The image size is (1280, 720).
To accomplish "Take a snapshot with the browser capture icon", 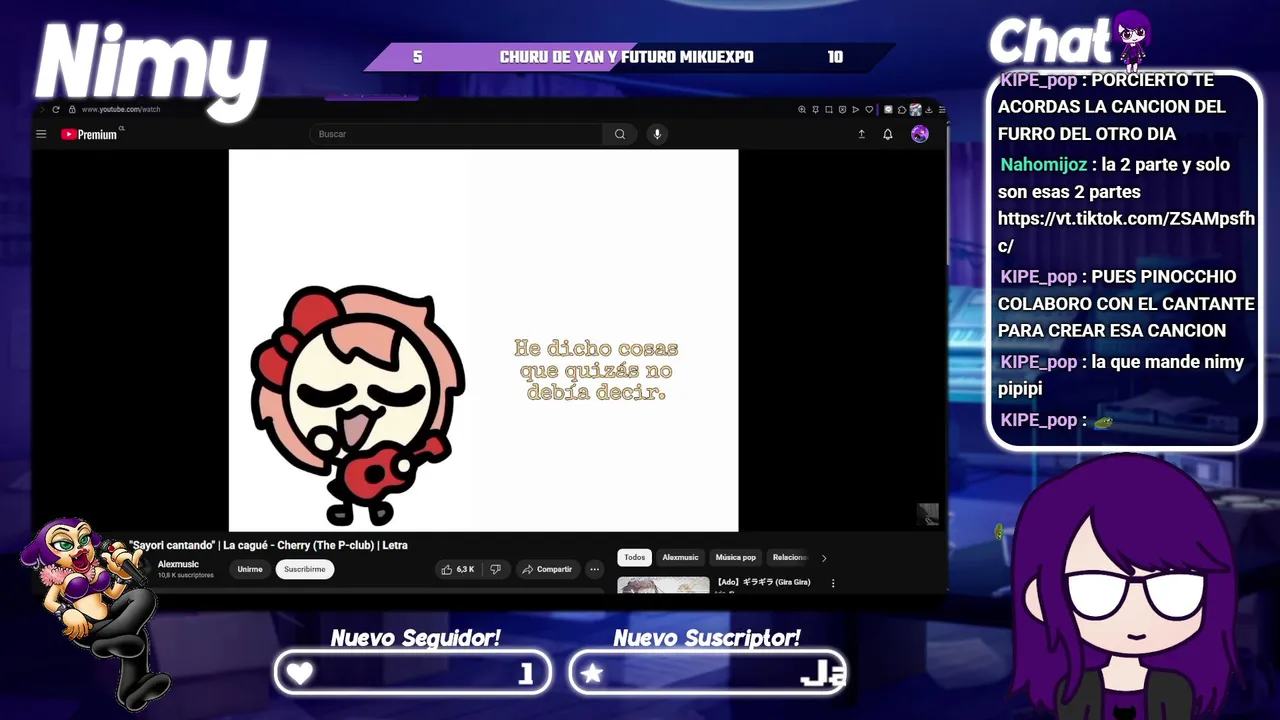I will [829, 110].
